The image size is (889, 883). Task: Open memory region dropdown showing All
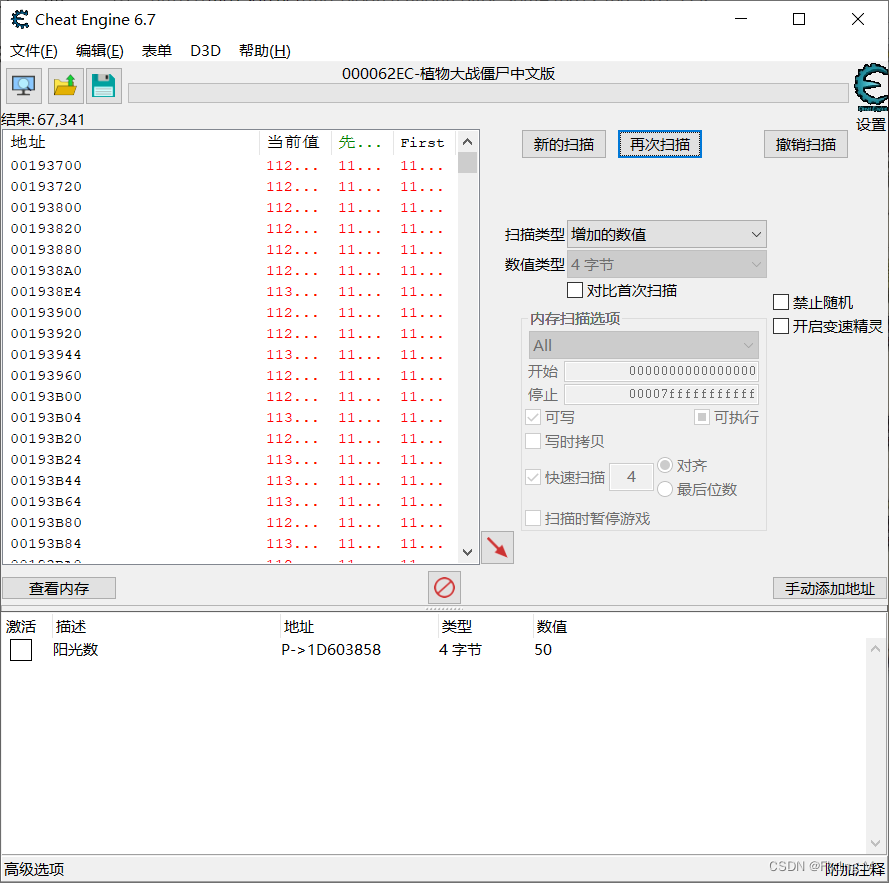(x=644, y=345)
